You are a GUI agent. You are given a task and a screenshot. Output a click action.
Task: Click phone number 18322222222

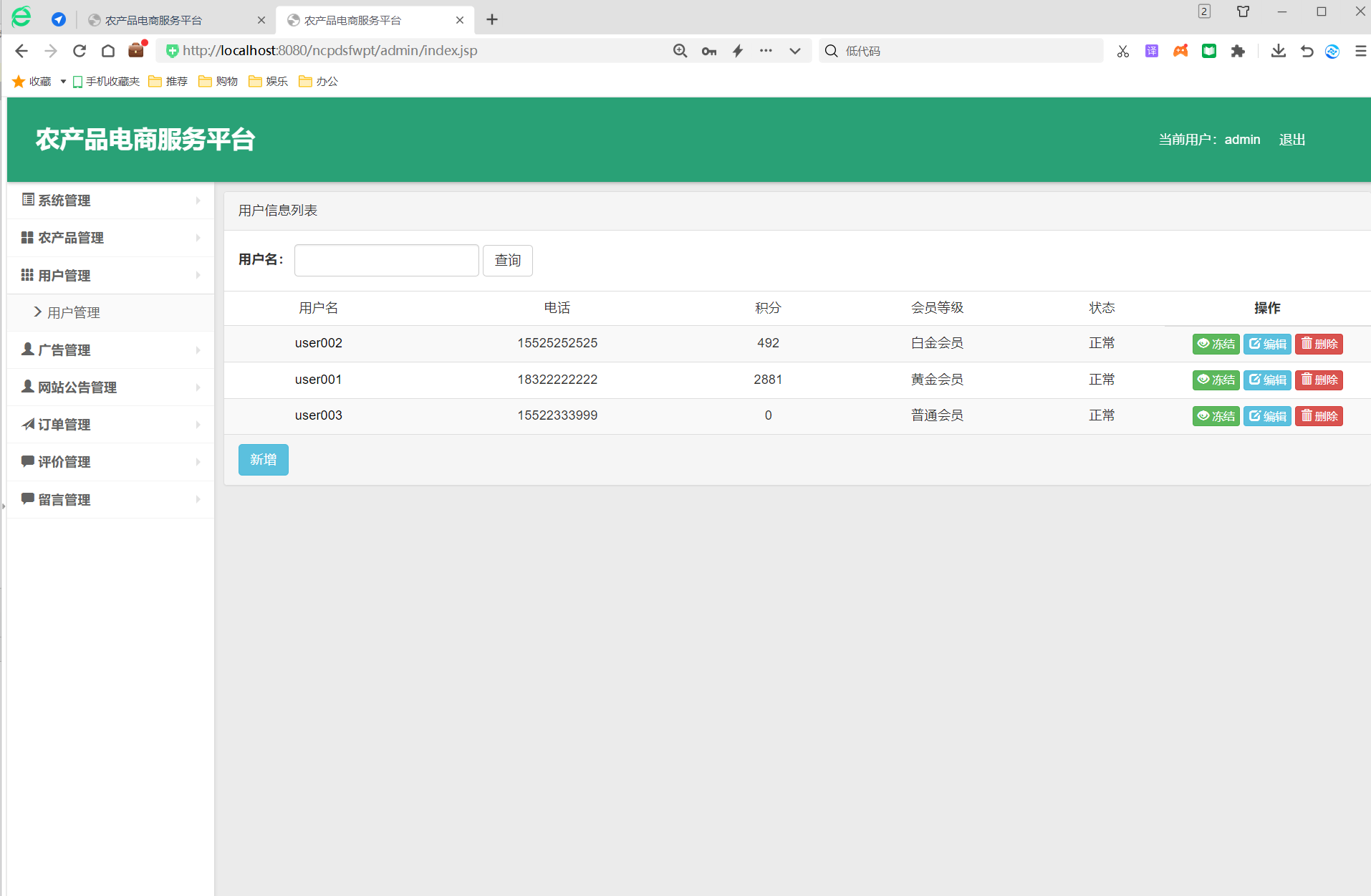click(x=557, y=380)
